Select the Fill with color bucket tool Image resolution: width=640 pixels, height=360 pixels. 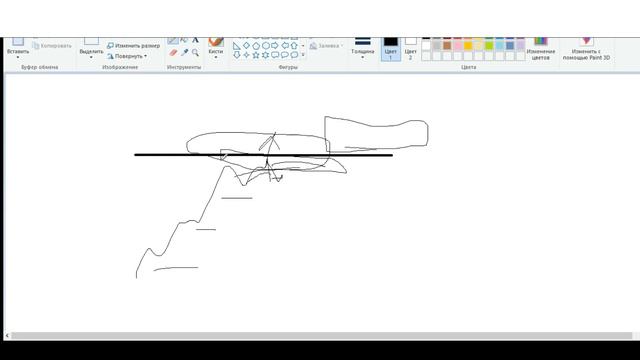[184, 40]
